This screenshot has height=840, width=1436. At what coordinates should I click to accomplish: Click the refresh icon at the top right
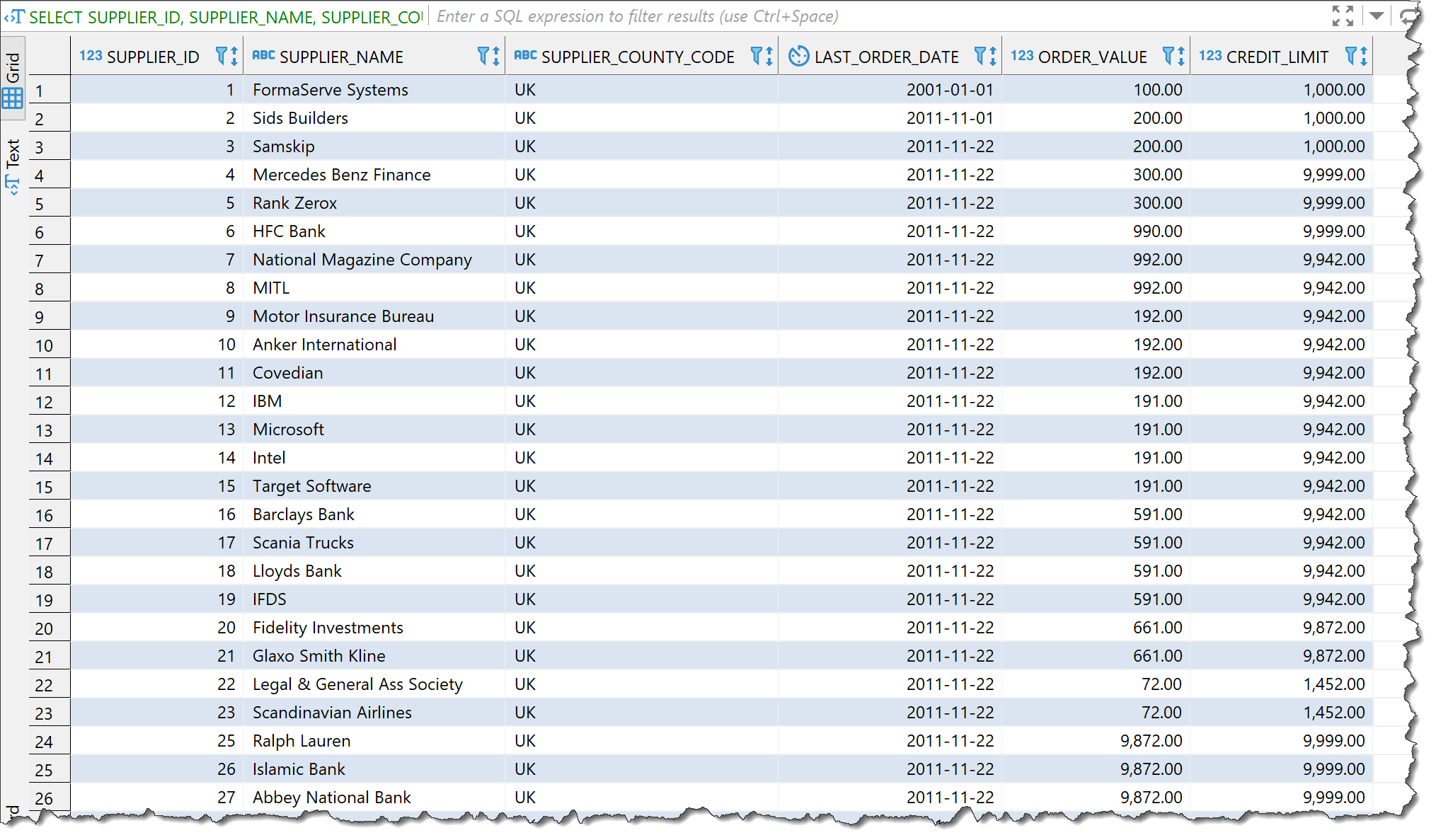[1409, 16]
